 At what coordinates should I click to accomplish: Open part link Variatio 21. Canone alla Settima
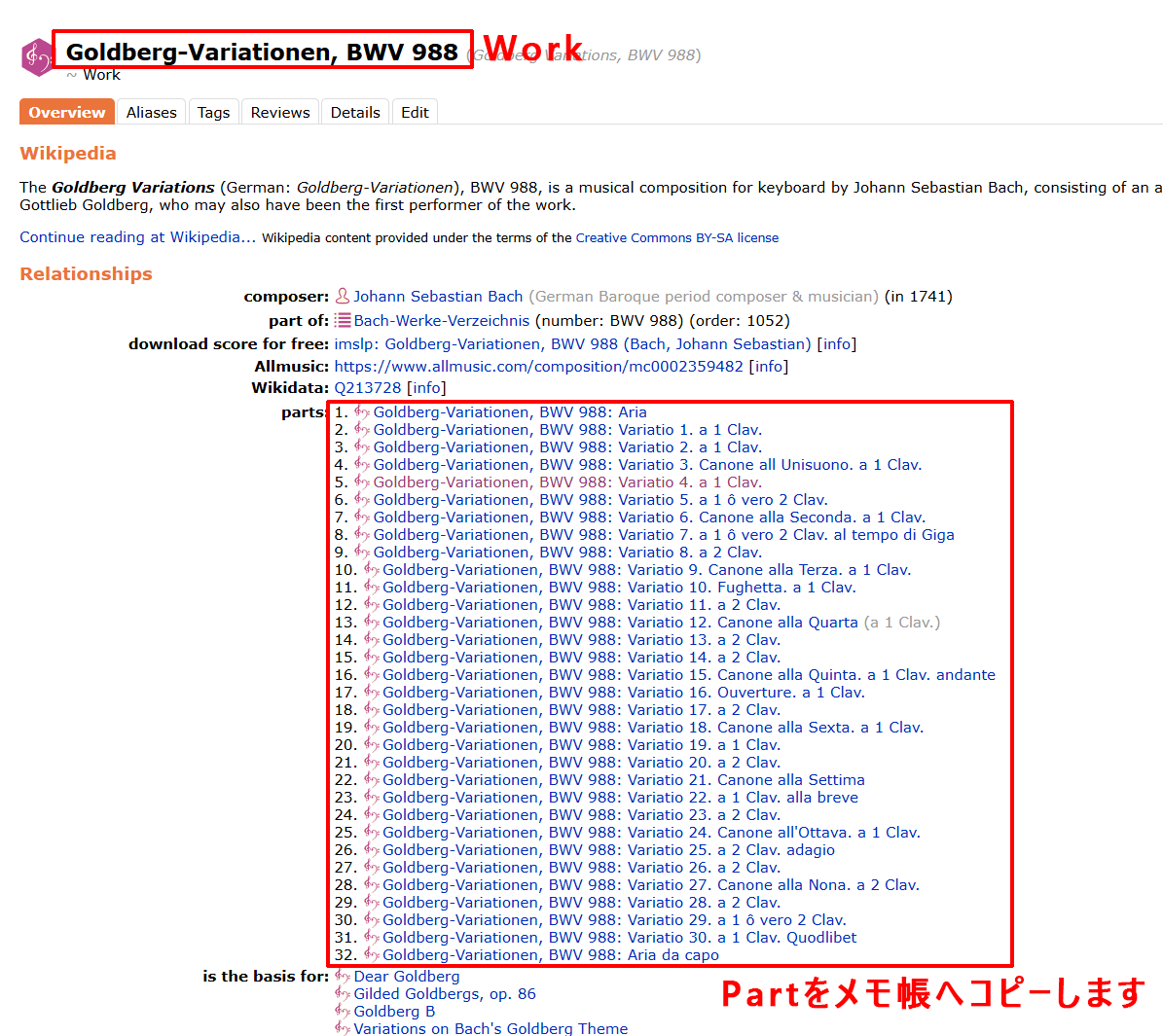tap(624, 779)
